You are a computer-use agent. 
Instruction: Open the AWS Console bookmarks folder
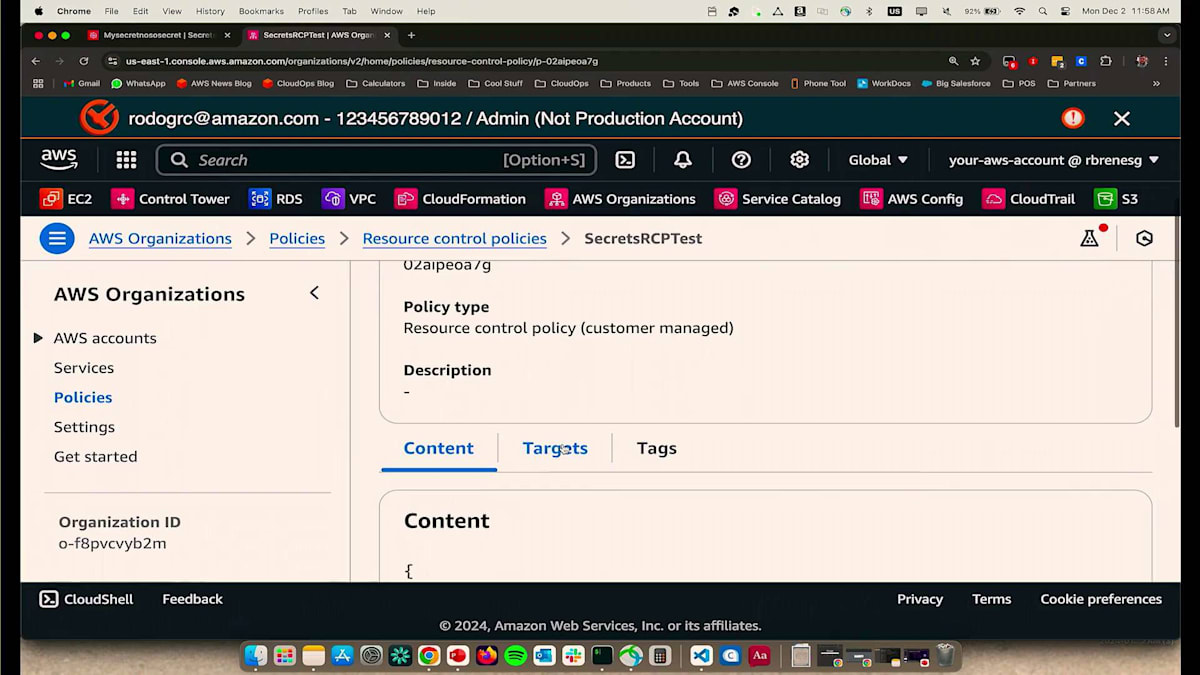[745, 84]
